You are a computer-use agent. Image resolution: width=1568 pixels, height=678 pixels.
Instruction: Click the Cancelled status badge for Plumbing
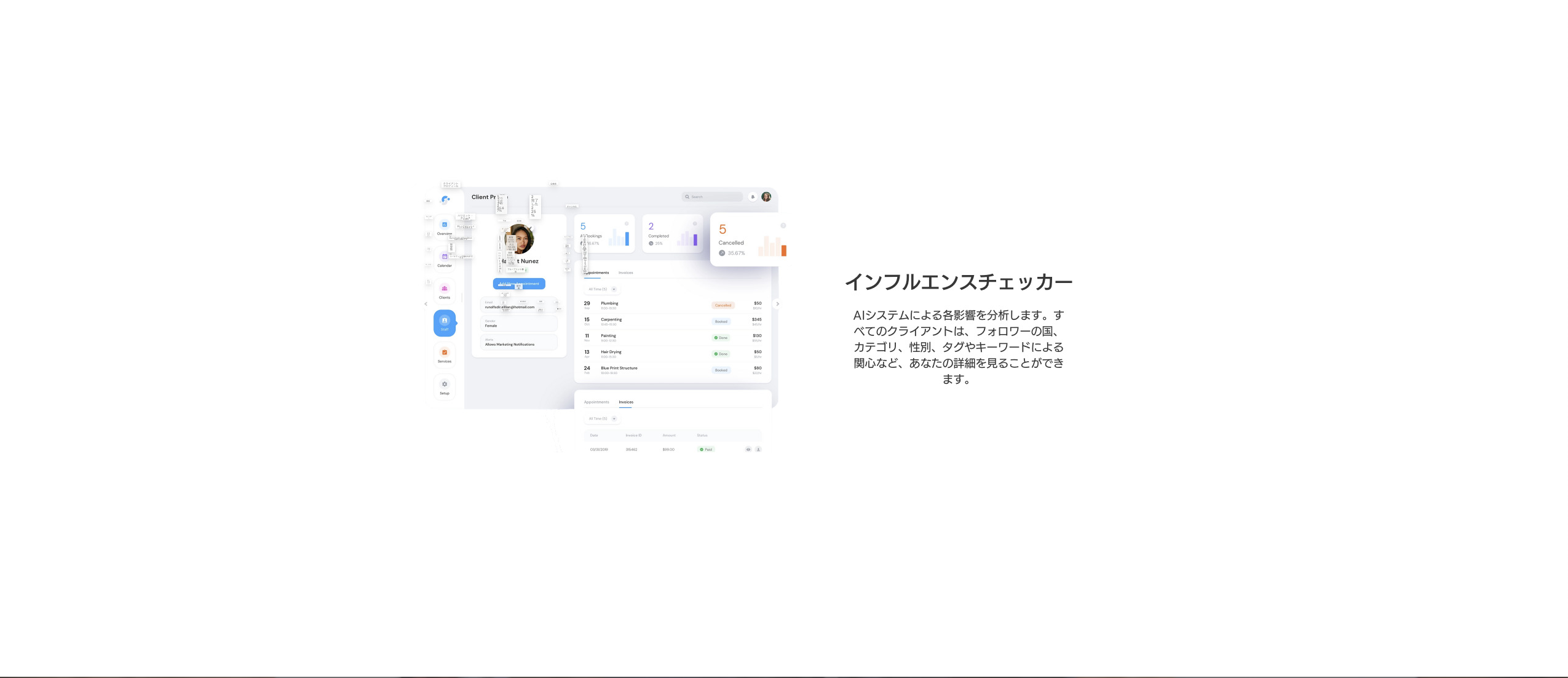tap(723, 305)
